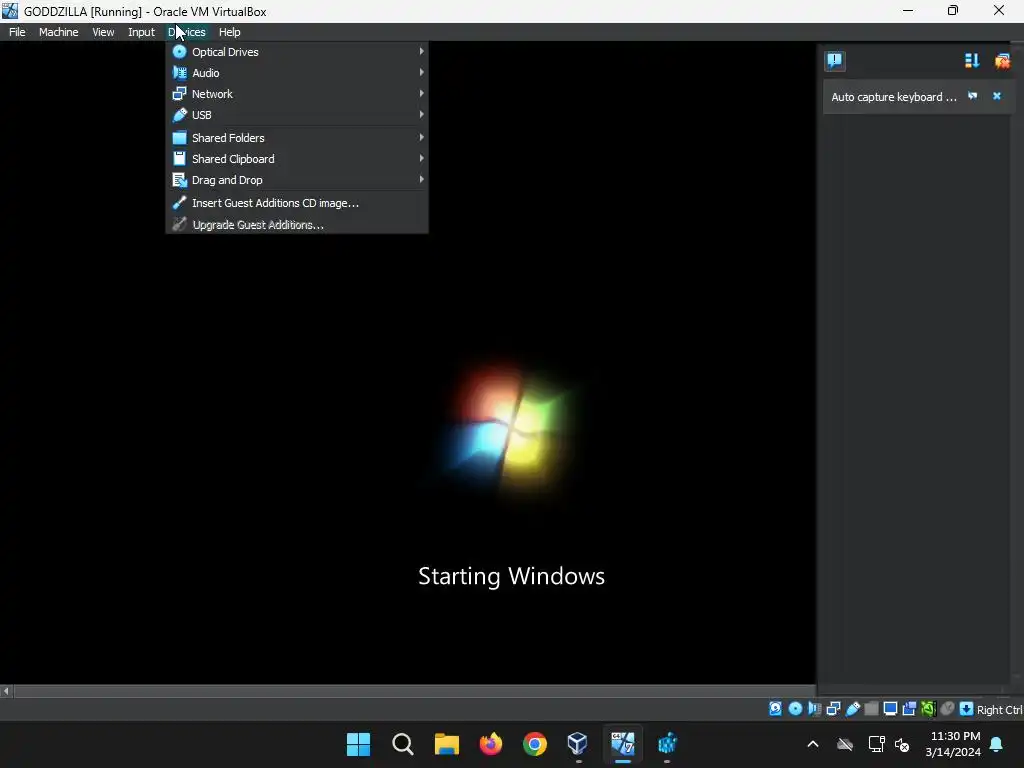1024x768 pixels.
Task: Expand the Shared Folders submenu
Action: pos(297,138)
